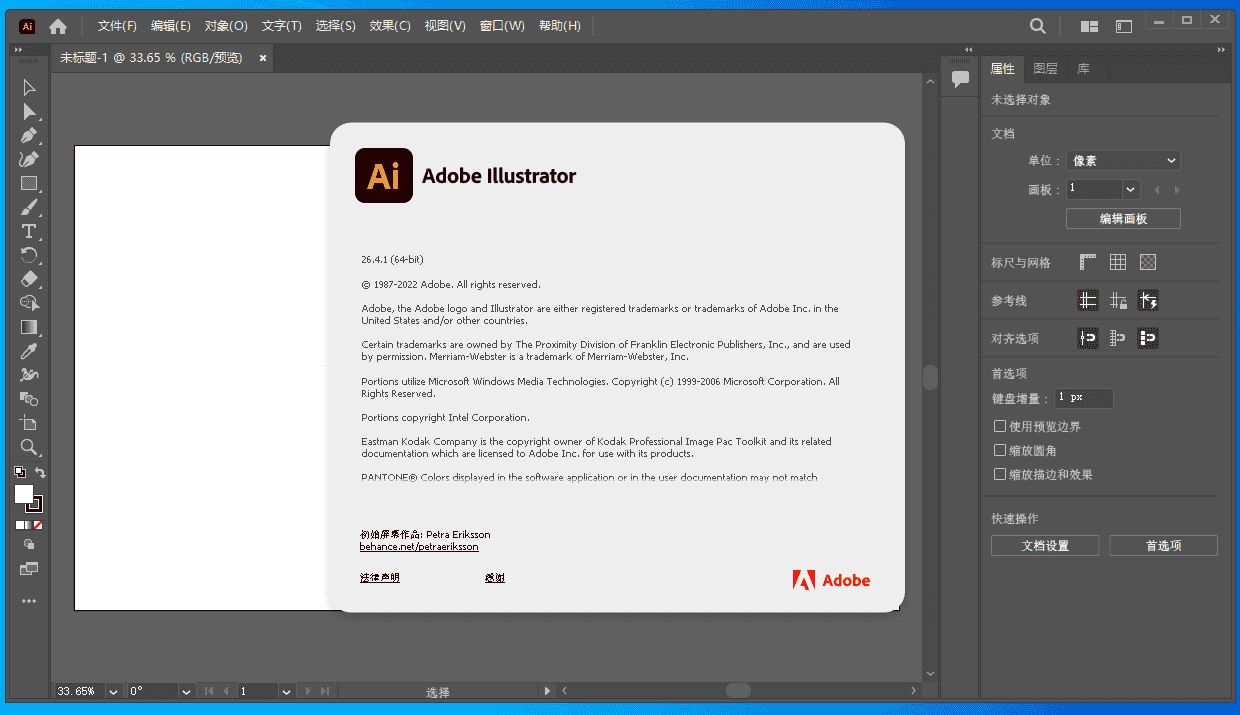Select the Pen tool
Viewport: 1240px width, 715px height.
29,133
